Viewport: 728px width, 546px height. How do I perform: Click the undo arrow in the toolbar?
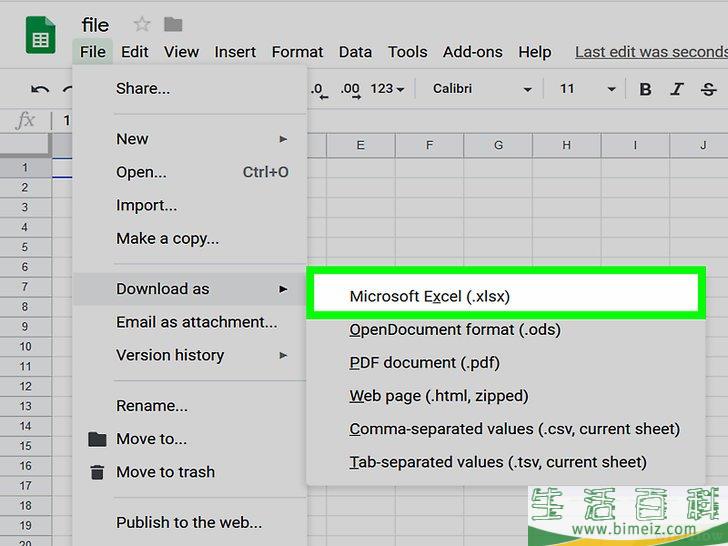tap(40, 89)
